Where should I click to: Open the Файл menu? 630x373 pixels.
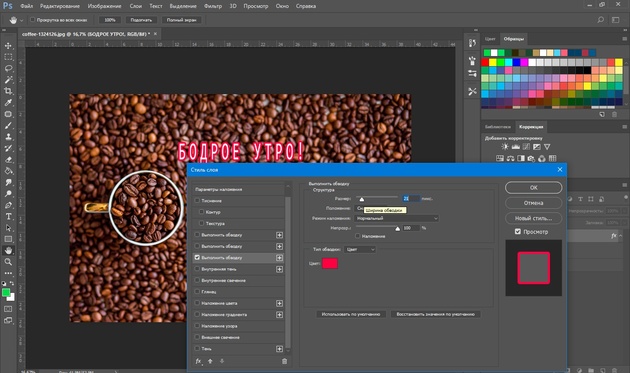(x=27, y=6)
